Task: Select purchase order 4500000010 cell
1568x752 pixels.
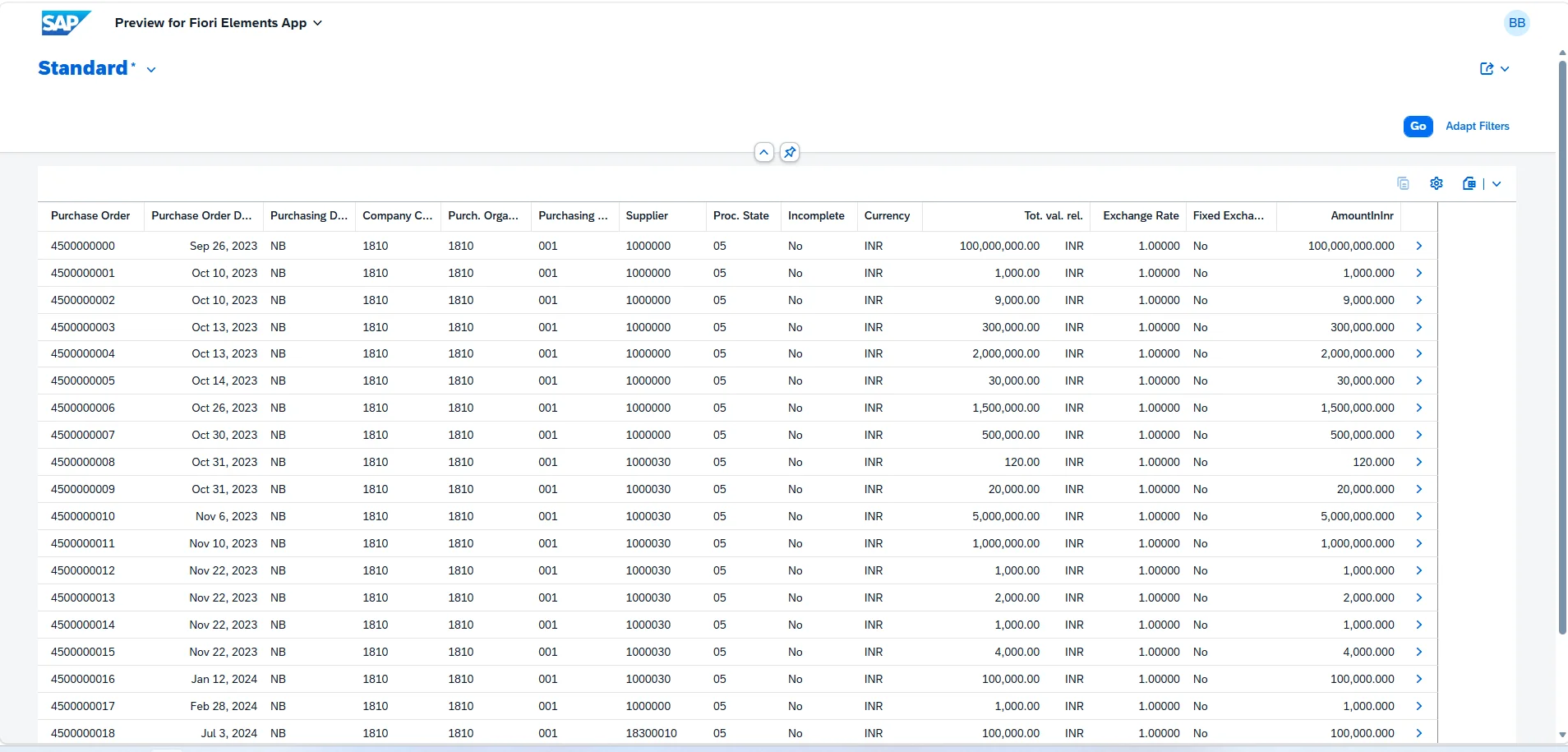Action: pyautogui.click(x=83, y=516)
